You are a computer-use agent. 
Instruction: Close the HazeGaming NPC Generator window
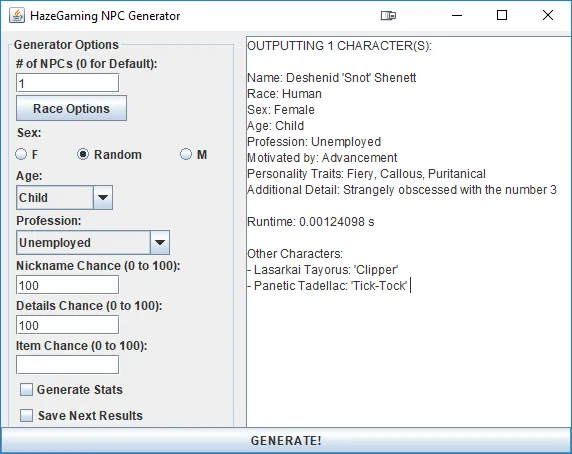(548, 15)
